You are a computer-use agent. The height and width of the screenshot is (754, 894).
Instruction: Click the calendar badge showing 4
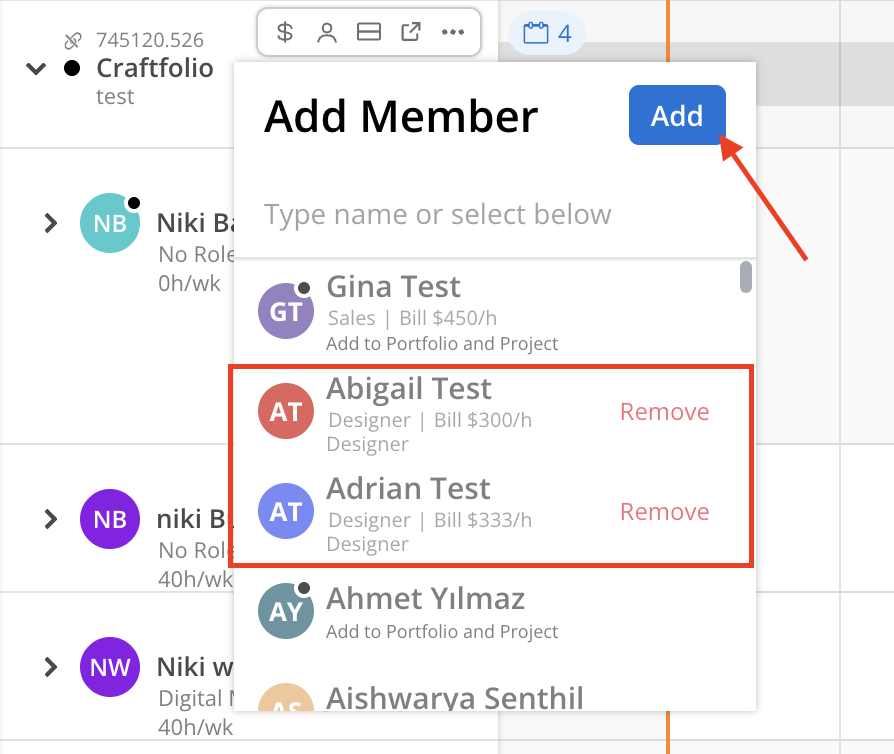547,34
